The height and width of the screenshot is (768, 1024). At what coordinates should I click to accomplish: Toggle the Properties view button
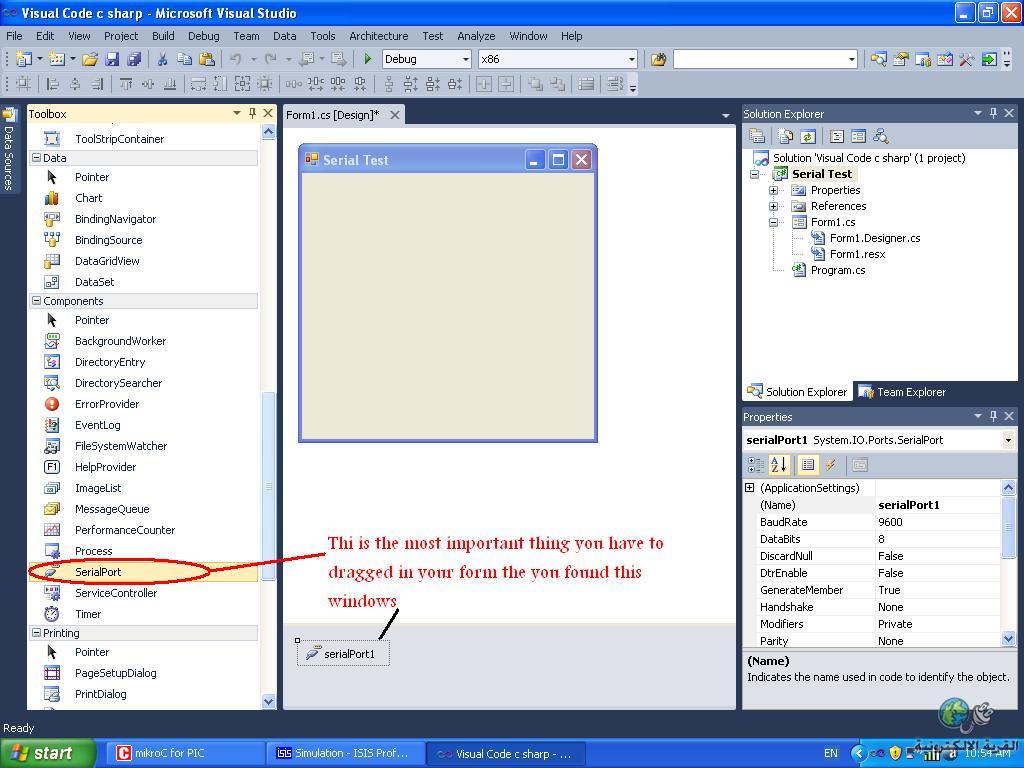click(808, 465)
